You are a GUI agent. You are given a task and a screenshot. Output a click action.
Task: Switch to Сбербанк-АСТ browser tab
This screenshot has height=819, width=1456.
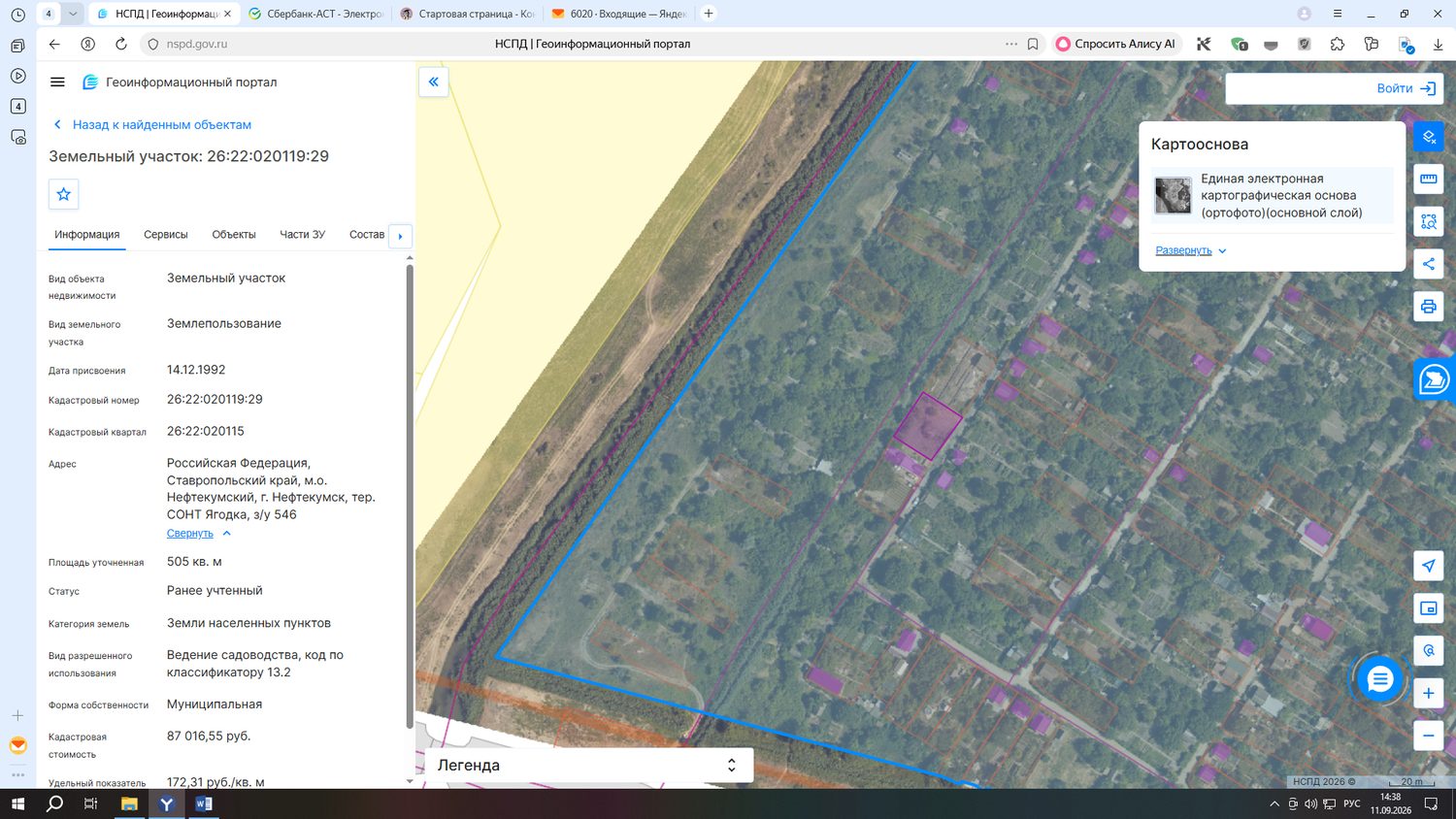pos(315,14)
